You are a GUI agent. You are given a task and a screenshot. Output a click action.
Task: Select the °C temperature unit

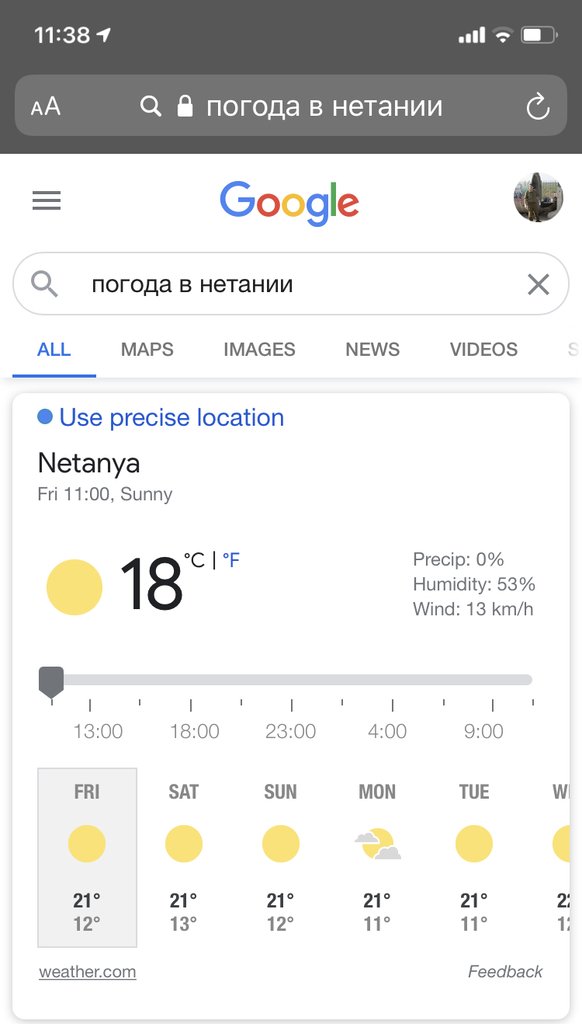[x=194, y=560]
